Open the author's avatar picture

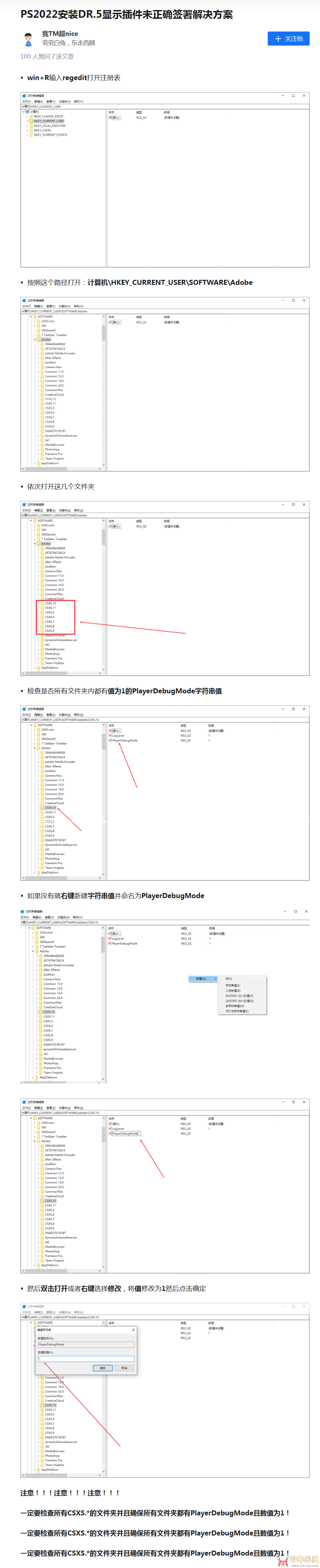click(x=28, y=39)
